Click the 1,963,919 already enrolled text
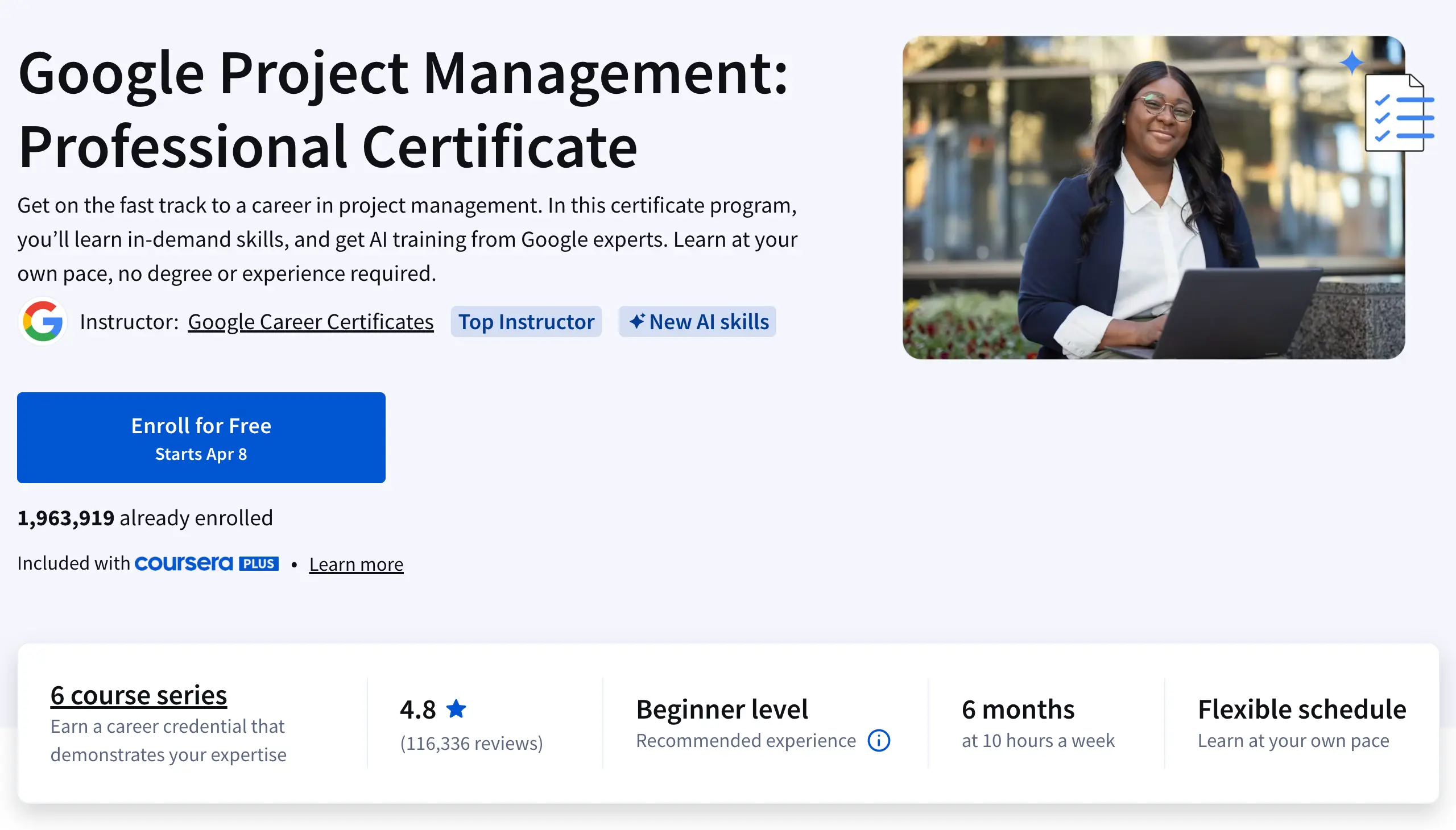Viewport: 1456px width, 830px height. pyautogui.click(x=145, y=517)
